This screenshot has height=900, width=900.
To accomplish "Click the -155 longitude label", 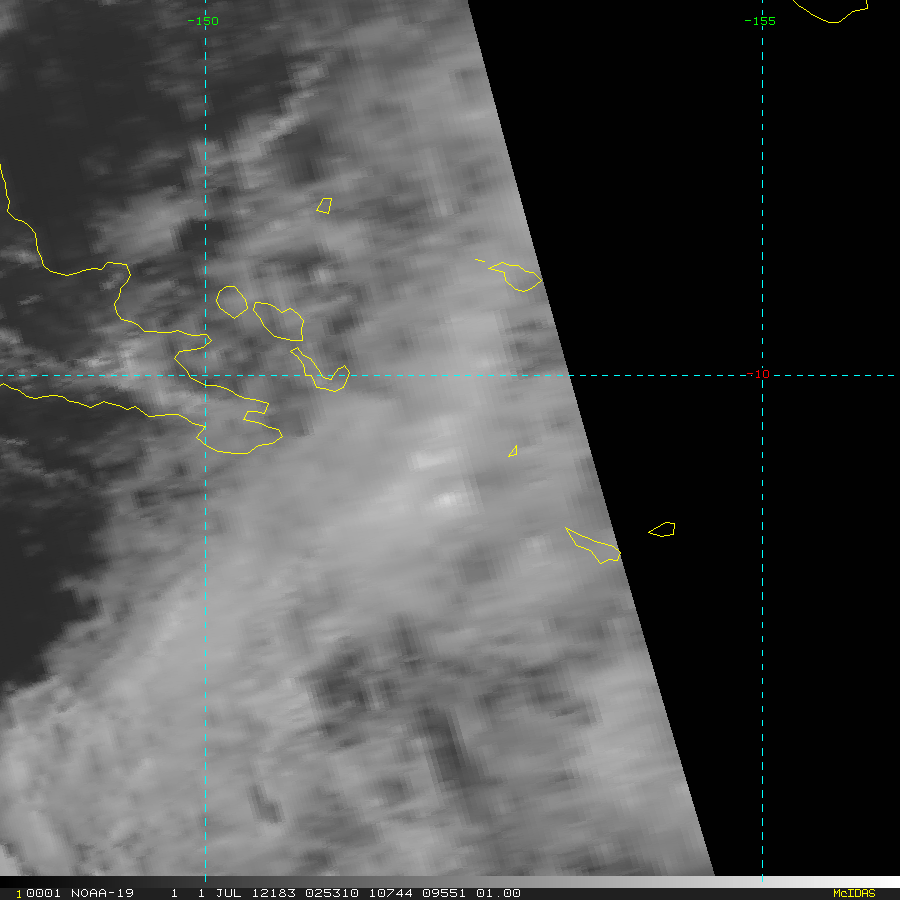I will click(760, 21).
